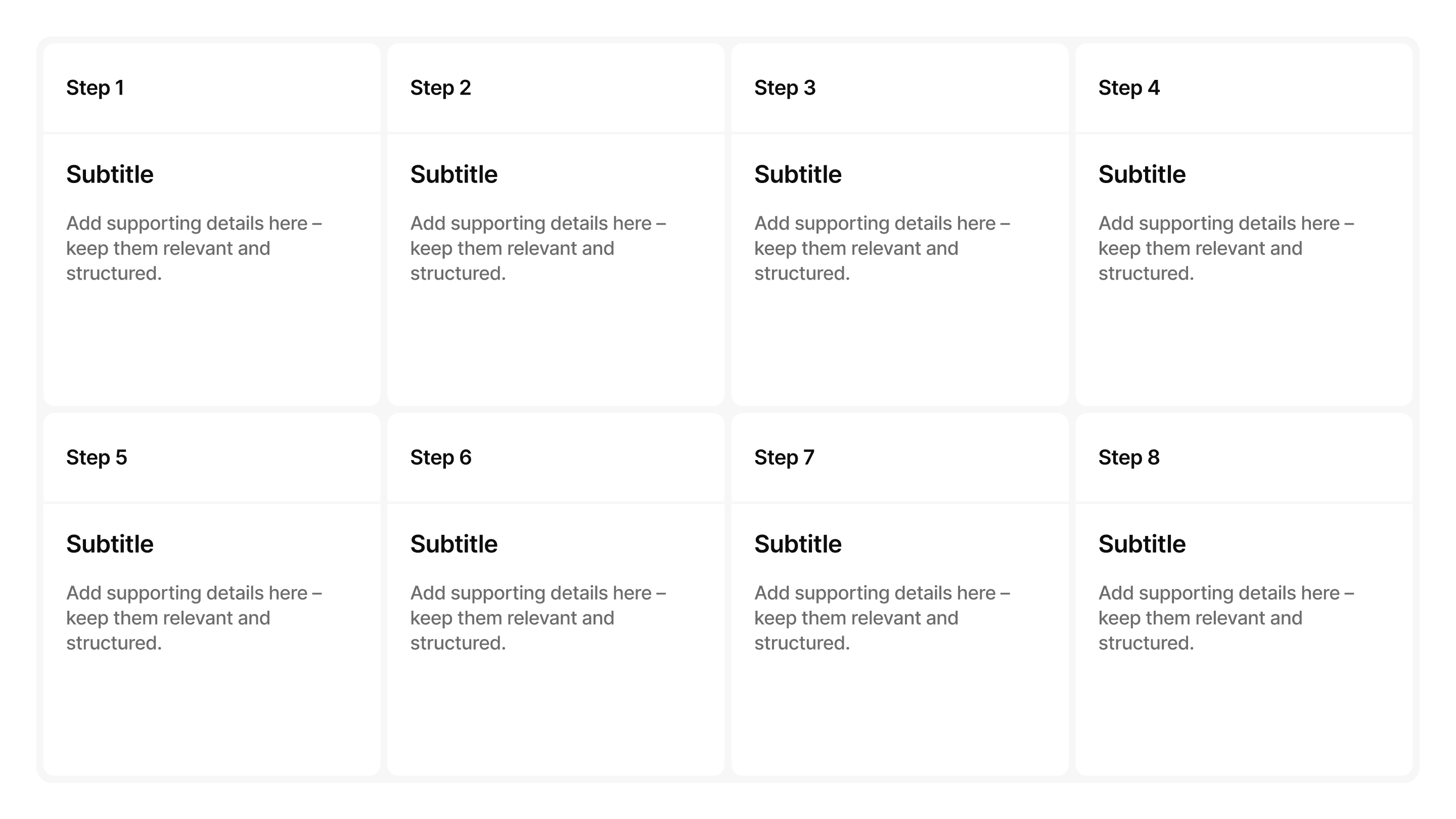The height and width of the screenshot is (819, 1456).
Task: Select the Subtitle under Step 6
Action: pyautogui.click(x=454, y=544)
